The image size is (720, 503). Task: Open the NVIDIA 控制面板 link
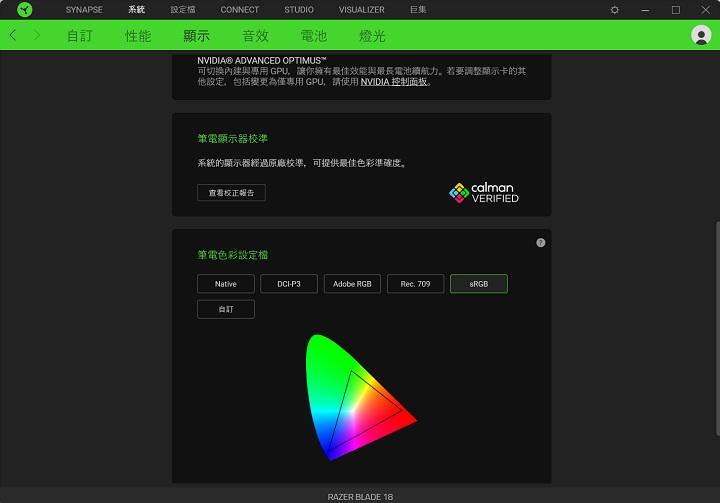tap(394, 82)
